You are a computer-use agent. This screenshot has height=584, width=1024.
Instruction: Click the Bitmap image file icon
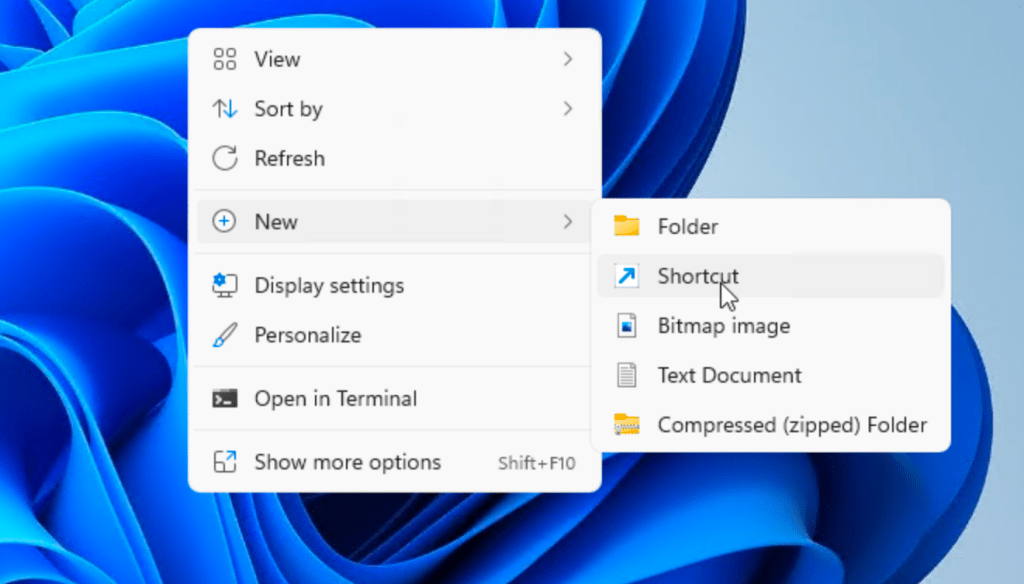(x=627, y=326)
